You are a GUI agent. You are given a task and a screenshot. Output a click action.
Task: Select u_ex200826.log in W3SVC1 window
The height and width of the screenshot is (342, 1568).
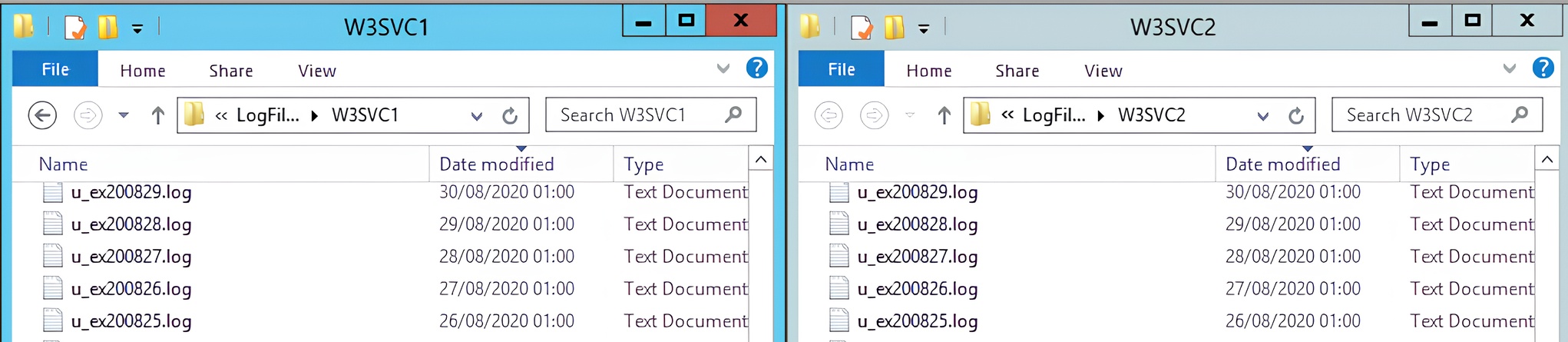click(131, 289)
